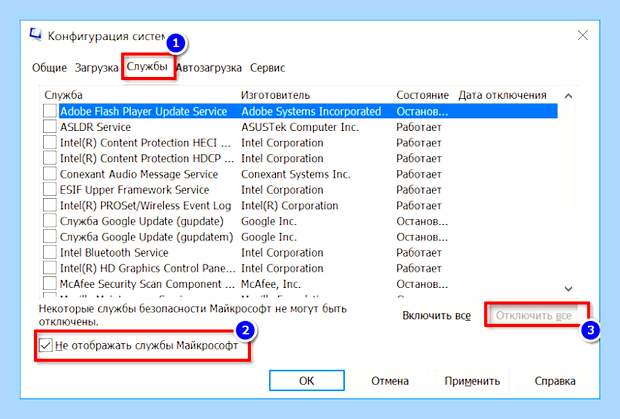Open help with Справка button

tap(555, 381)
